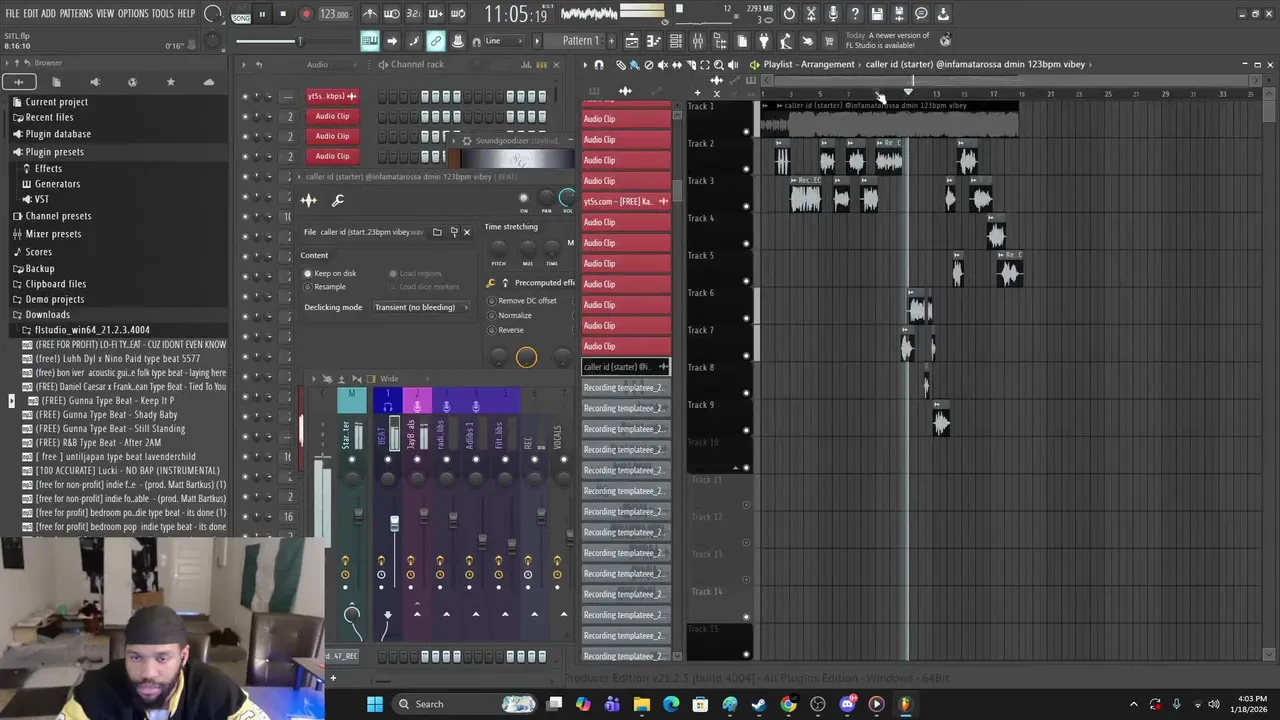1280x720 pixels.
Task: Select 'yt5s.com – [FREE] Ka..' clip in picker
Action: (x=626, y=201)
